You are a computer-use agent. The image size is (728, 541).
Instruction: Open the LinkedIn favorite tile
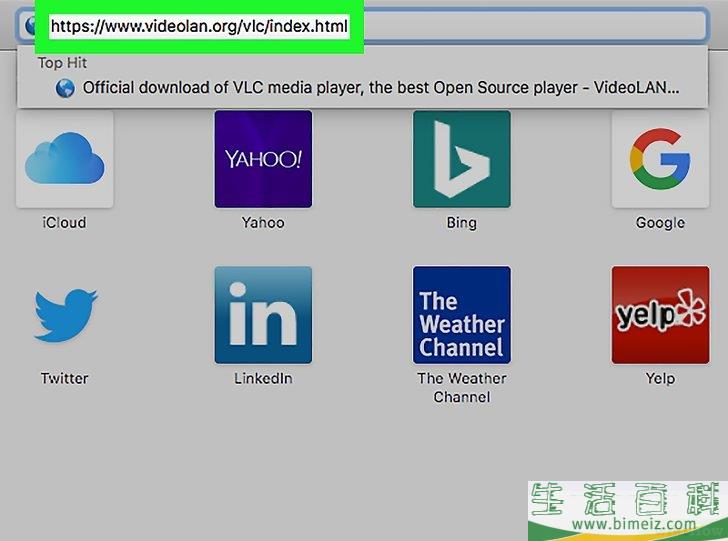[263, 315]
